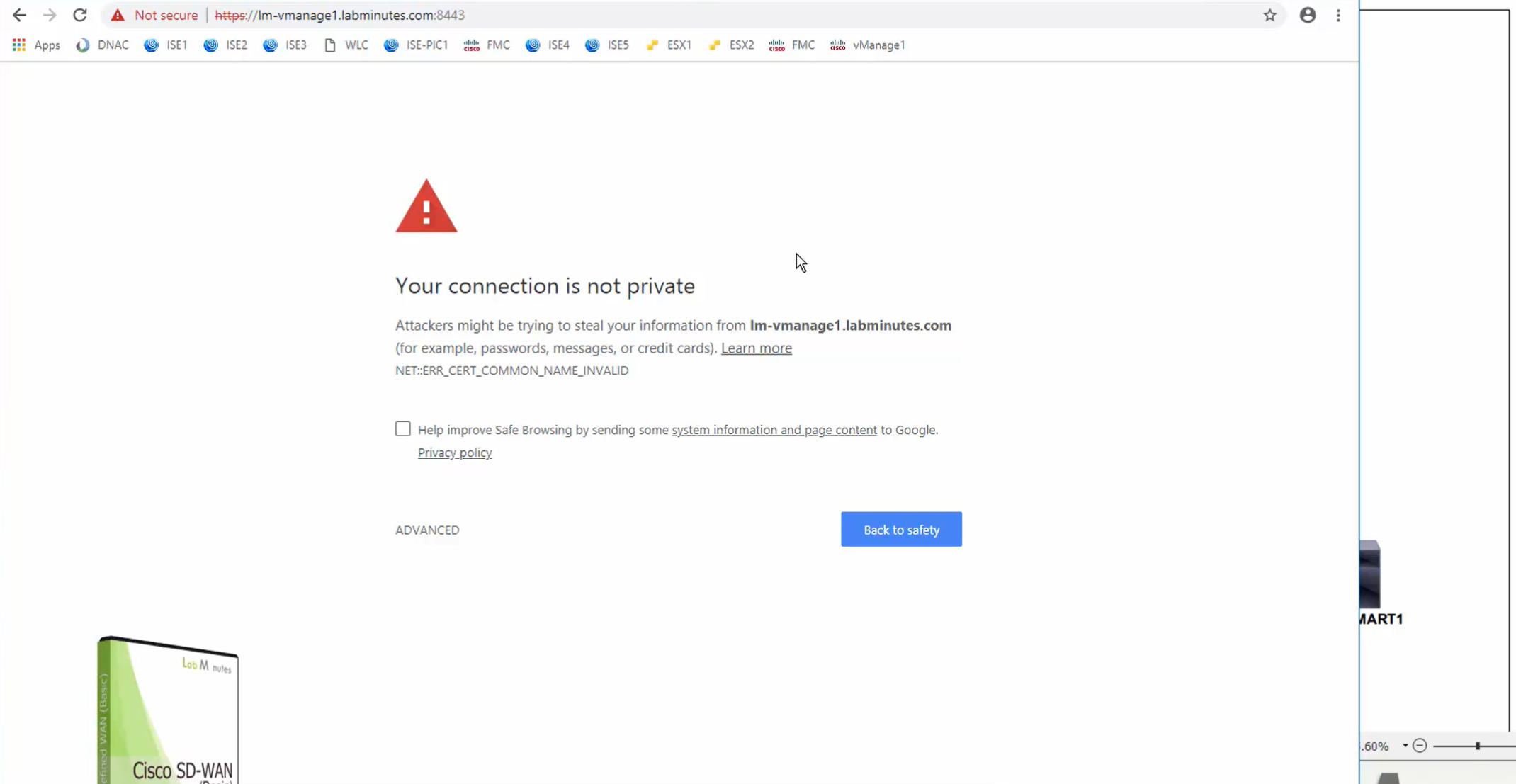Open the Chrome three-dot menu
This screenshot has width=1516, height=784.
tap(1338, 15)
